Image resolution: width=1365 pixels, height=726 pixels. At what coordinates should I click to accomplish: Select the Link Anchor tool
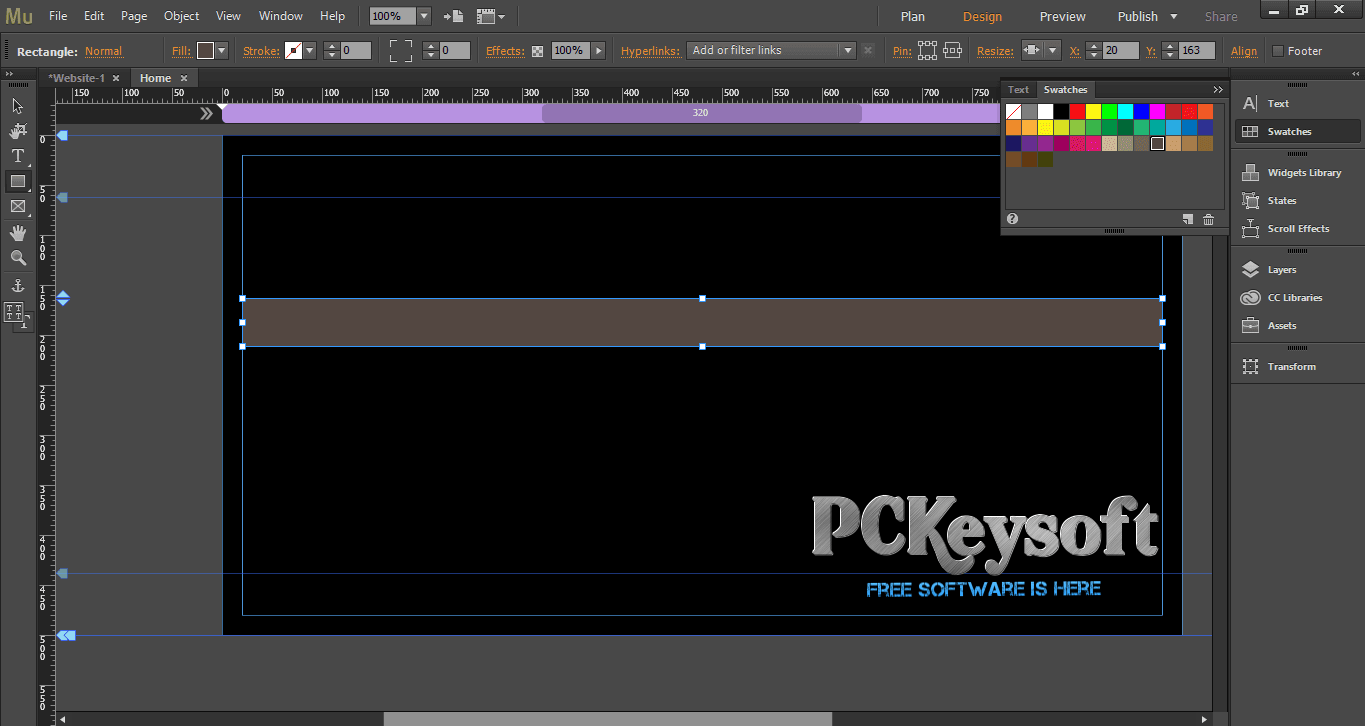tap(18, 286)
